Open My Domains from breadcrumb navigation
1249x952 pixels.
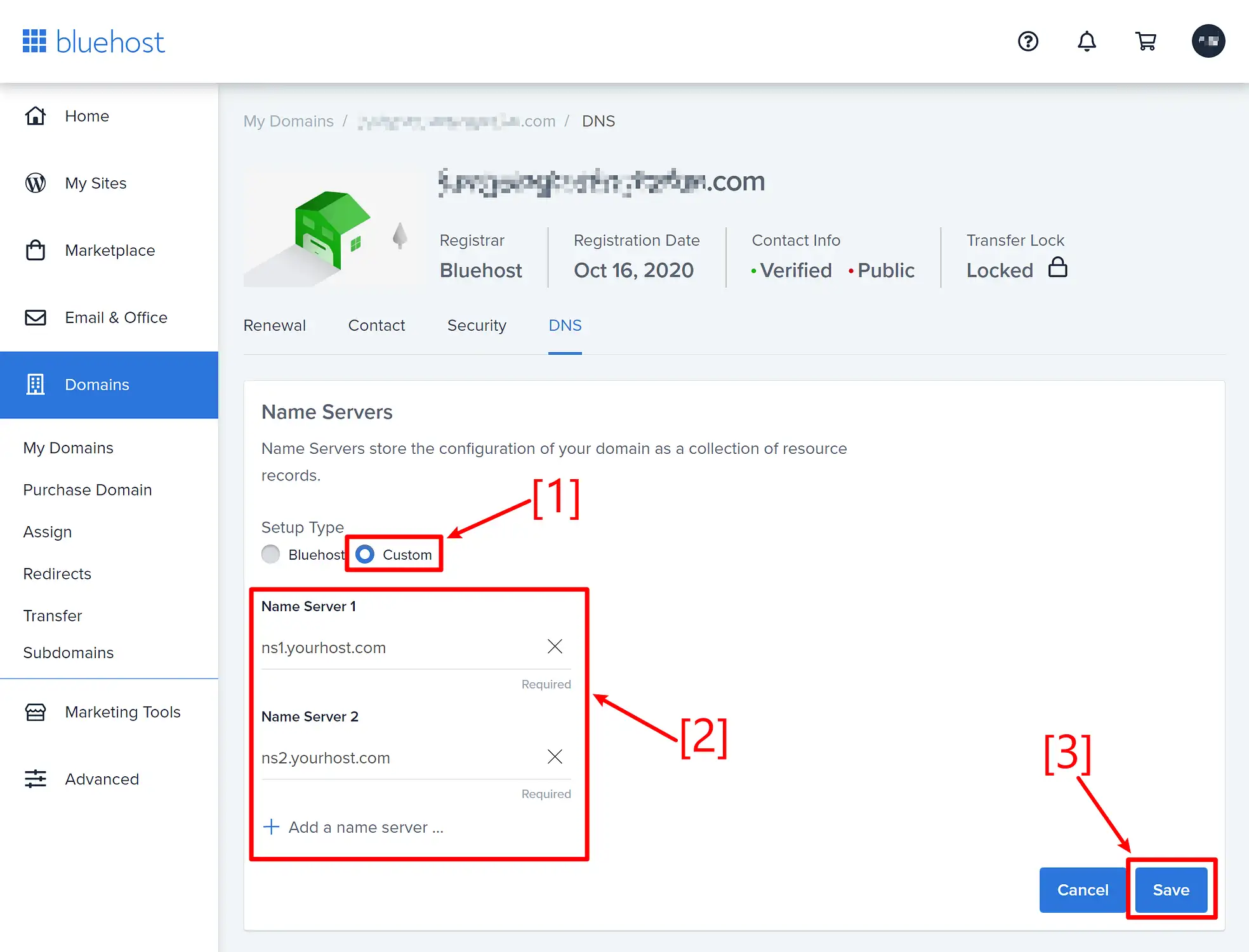289,120
